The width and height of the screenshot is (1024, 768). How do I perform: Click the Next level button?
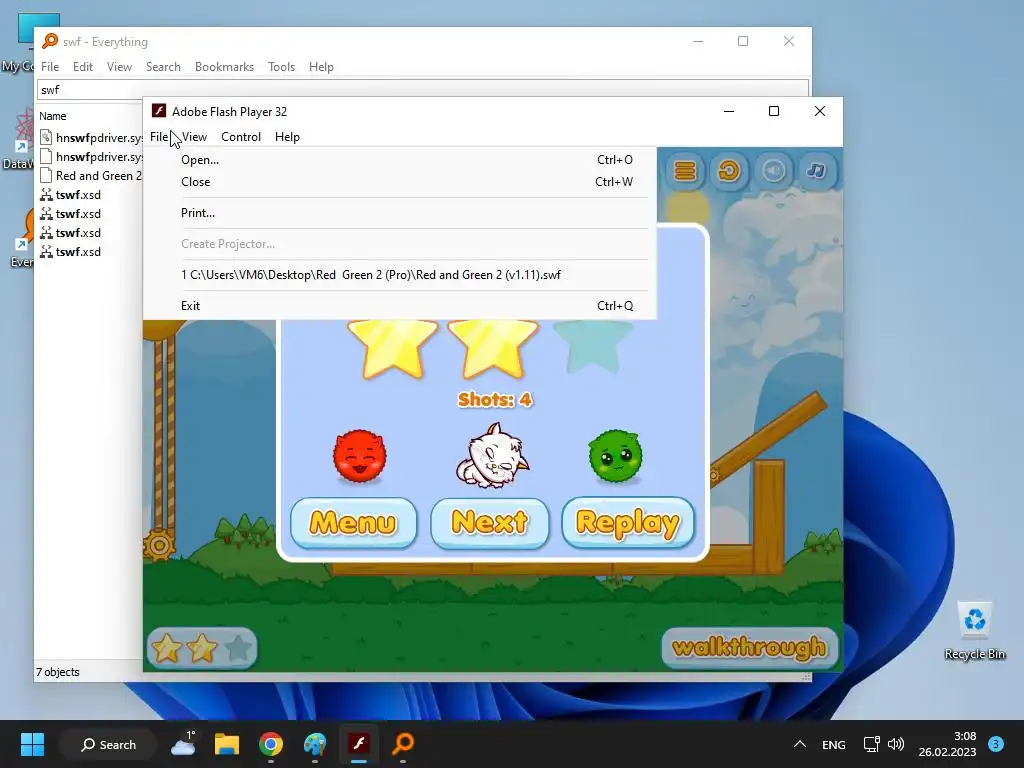click(489, 522)
